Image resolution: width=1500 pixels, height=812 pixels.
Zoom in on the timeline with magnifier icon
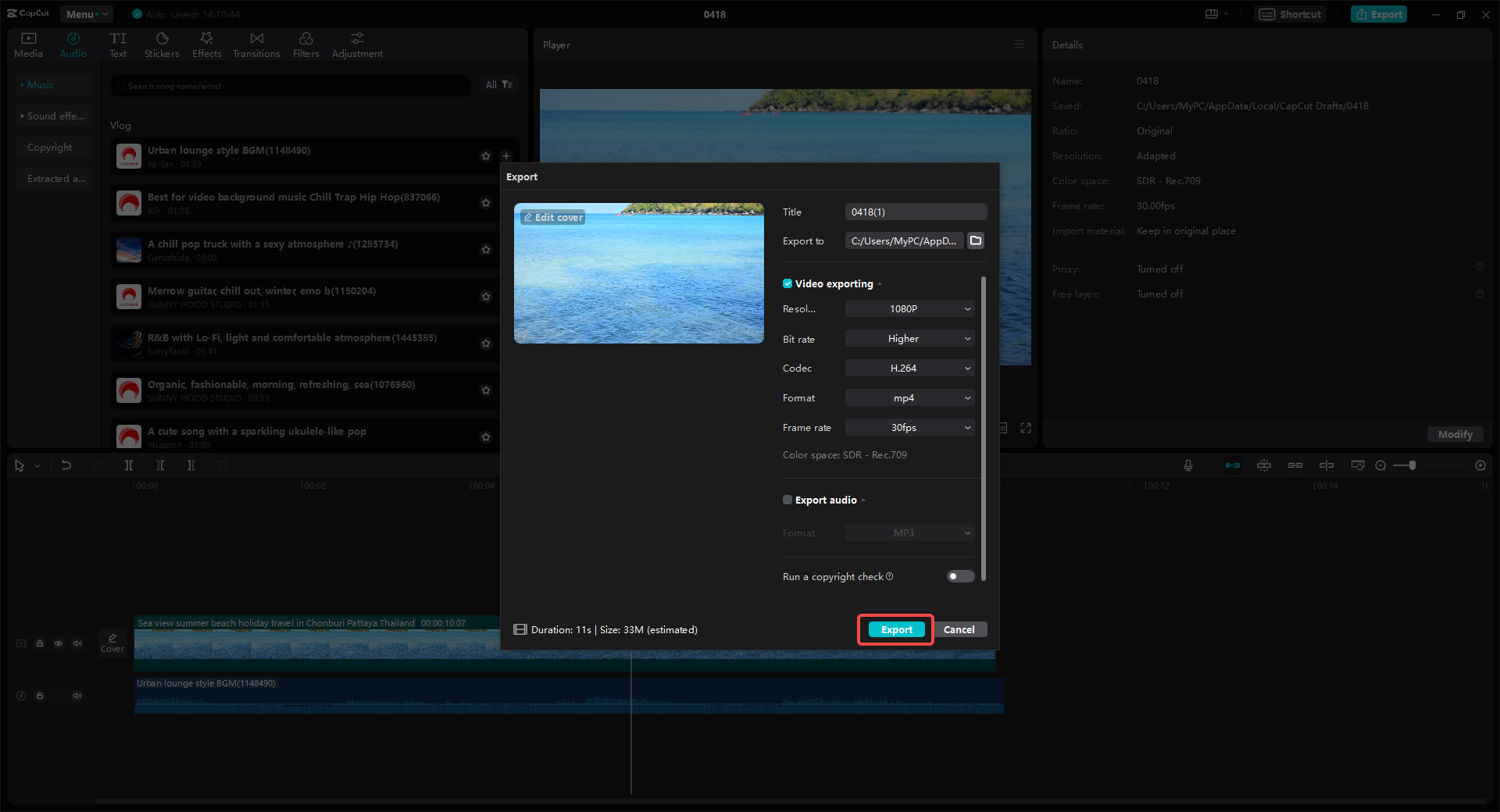pos(1480,465)
